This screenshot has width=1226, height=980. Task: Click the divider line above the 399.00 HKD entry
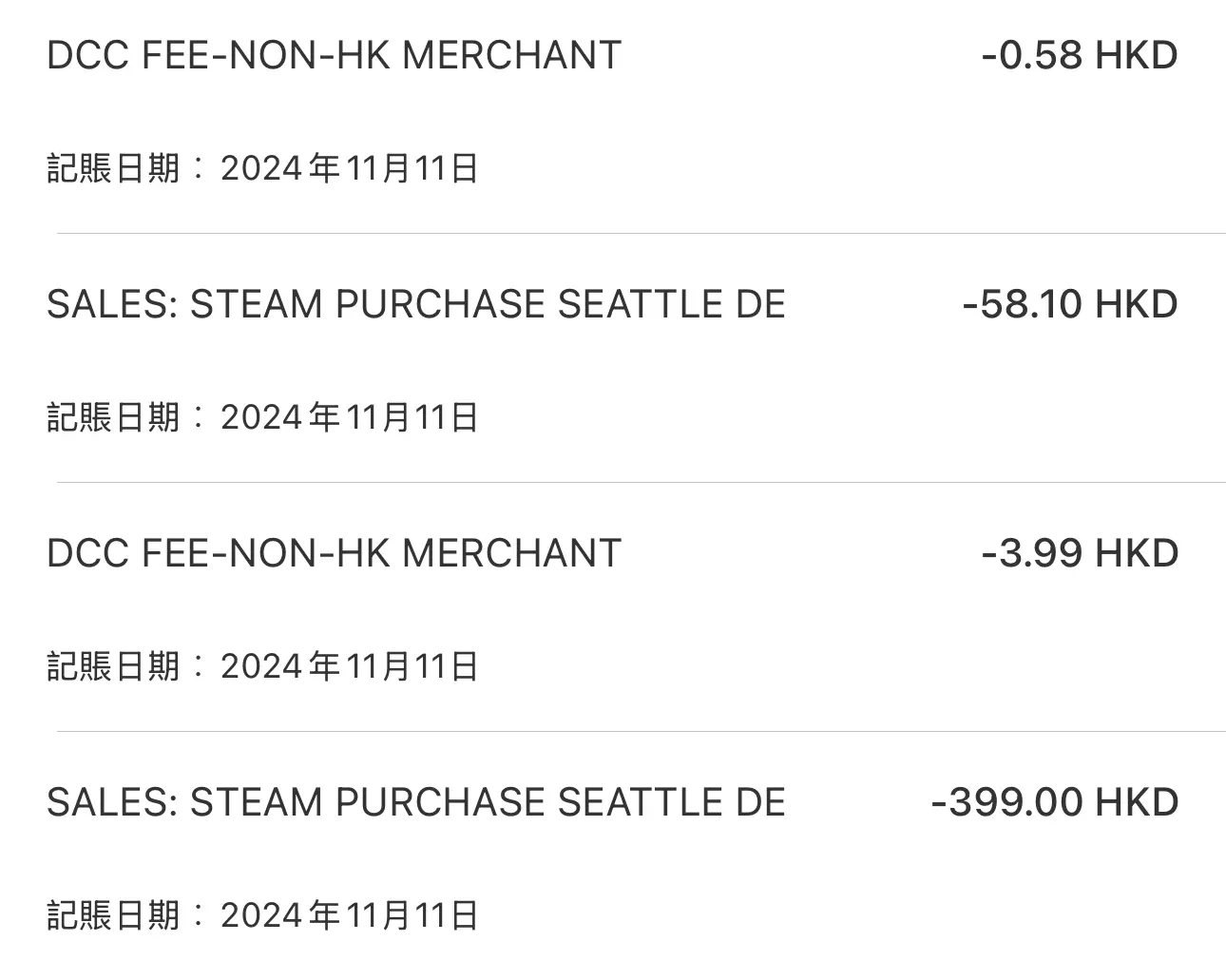click(642, 731)
